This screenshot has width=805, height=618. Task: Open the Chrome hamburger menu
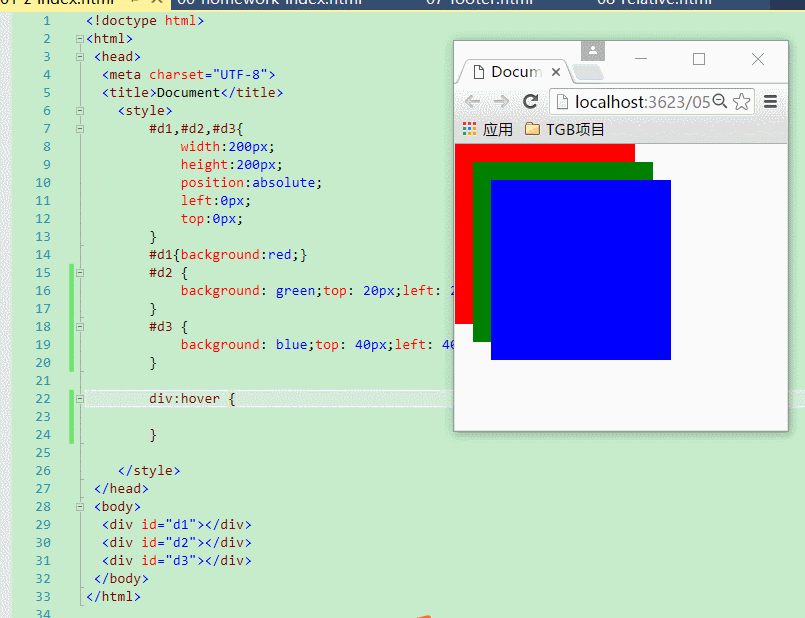(x=770, y=102)
